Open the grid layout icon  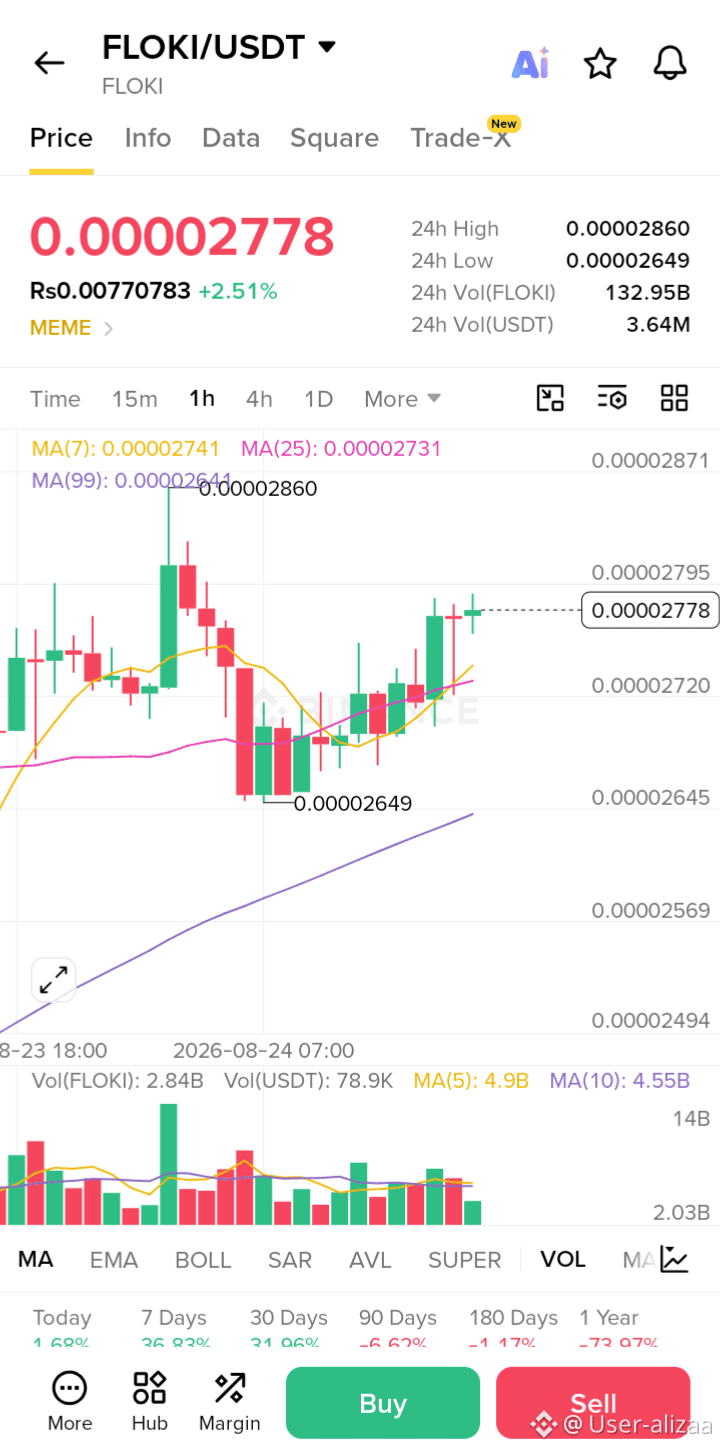click(x=675, y=398)
